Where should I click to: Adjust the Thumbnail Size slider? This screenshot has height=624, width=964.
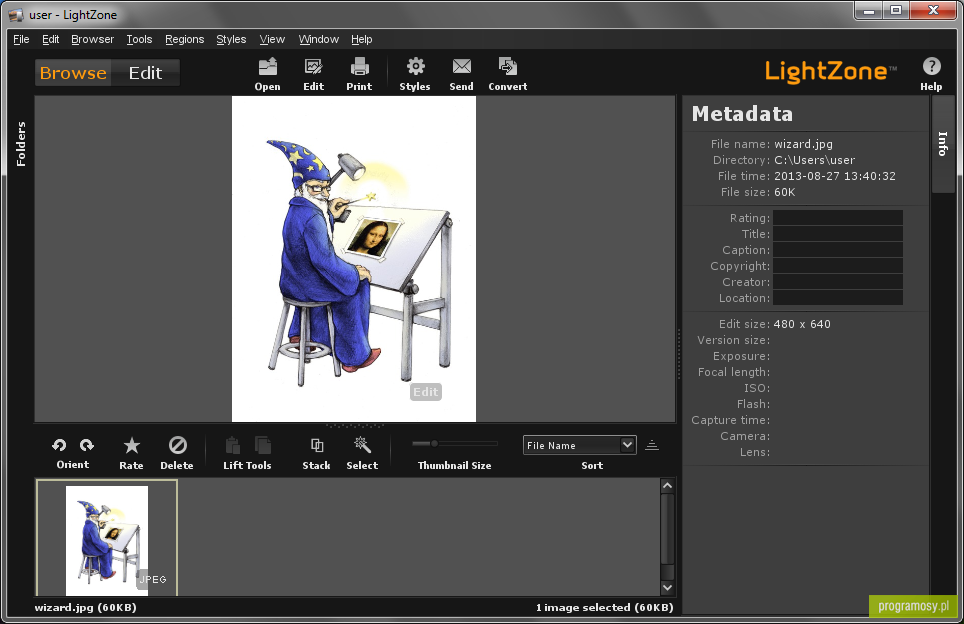[x=435, y=443]
